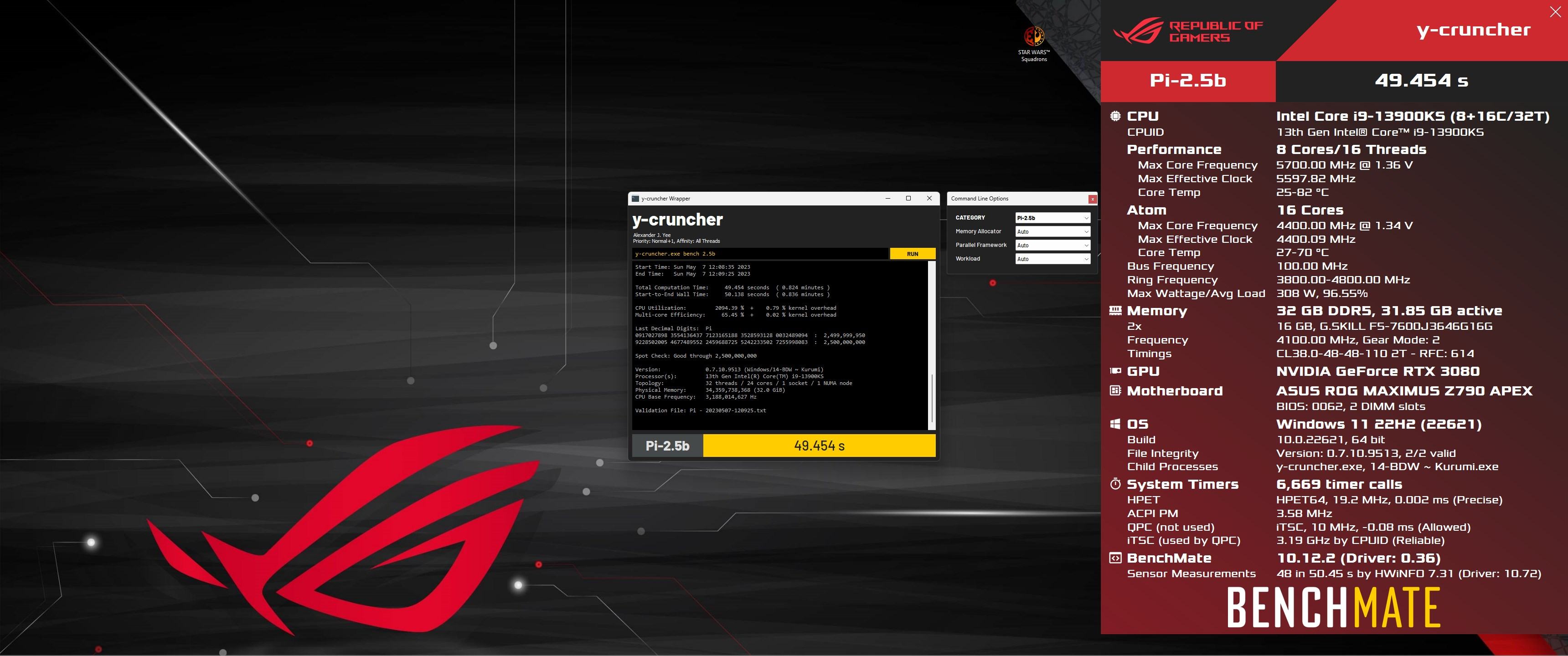
Task: Click the BENCHMATE logo at panel bottom
Action: pos(1333,607)
